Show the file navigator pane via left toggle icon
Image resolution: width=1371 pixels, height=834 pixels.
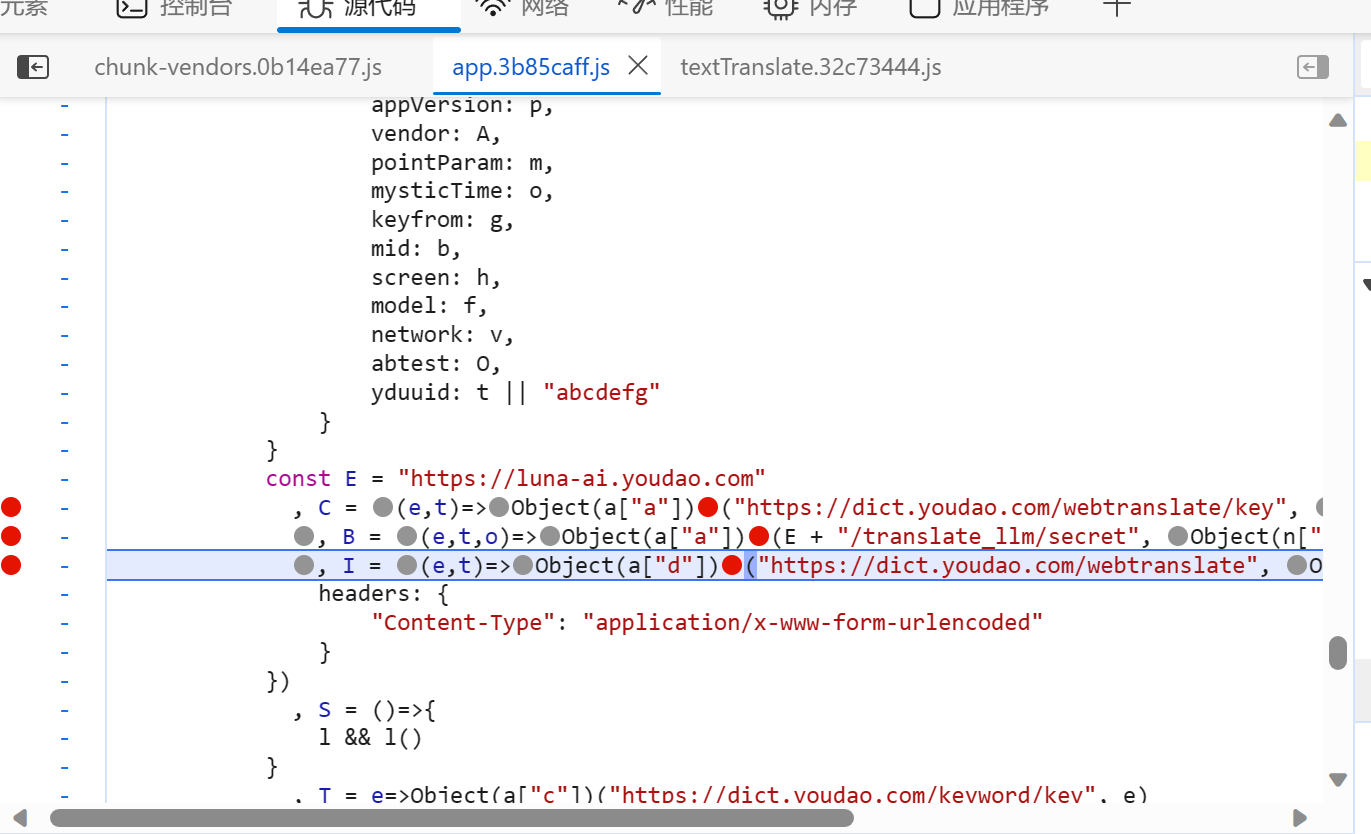(33, 67)
